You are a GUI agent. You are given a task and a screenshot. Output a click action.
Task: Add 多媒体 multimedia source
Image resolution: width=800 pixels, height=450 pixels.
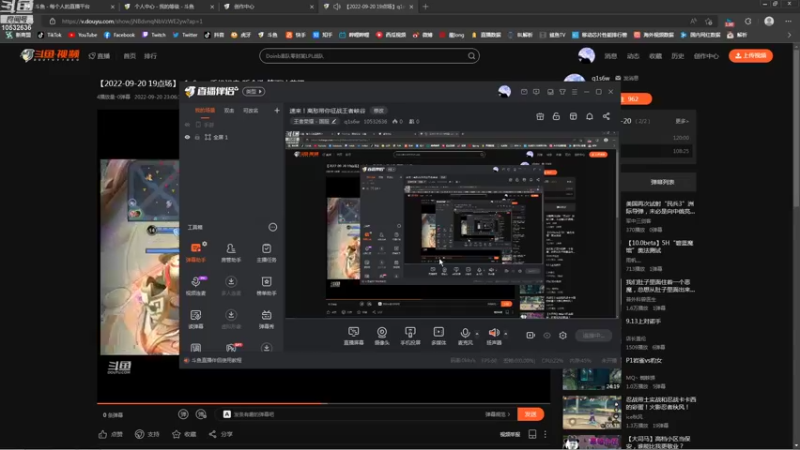coord(438,336)
